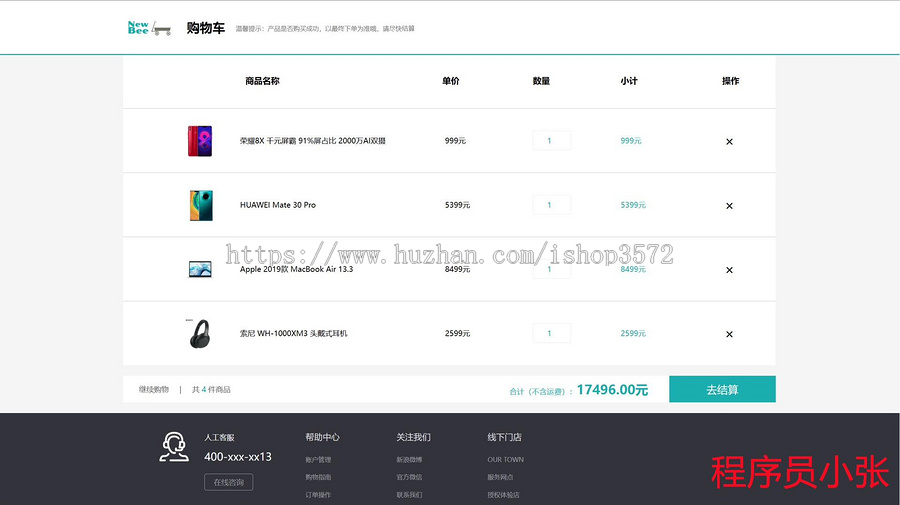
Task: Edit quantity field for 索尼 WH-1000XM3
Action: [x=552, y=333]
